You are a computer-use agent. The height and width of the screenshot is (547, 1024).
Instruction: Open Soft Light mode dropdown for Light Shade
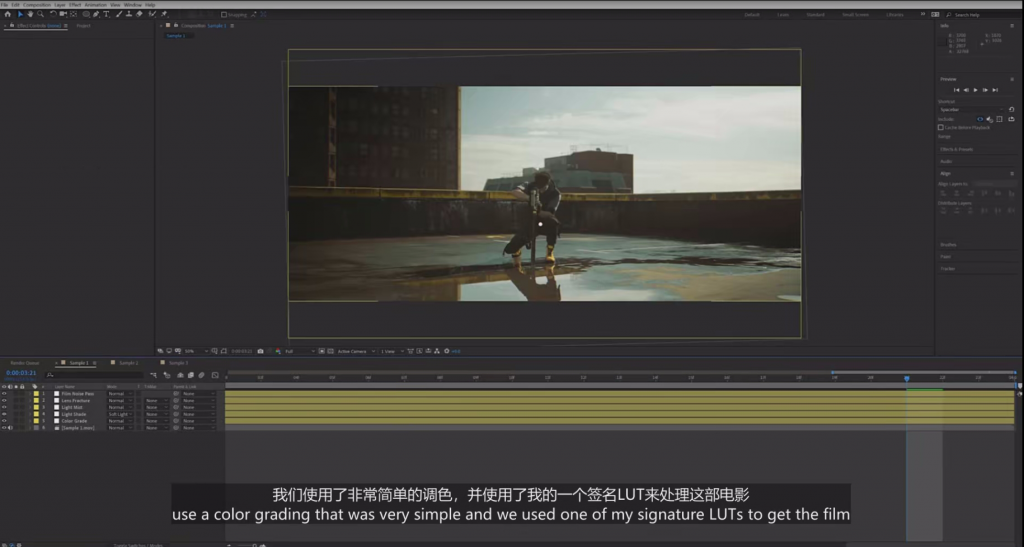[120, 414]
